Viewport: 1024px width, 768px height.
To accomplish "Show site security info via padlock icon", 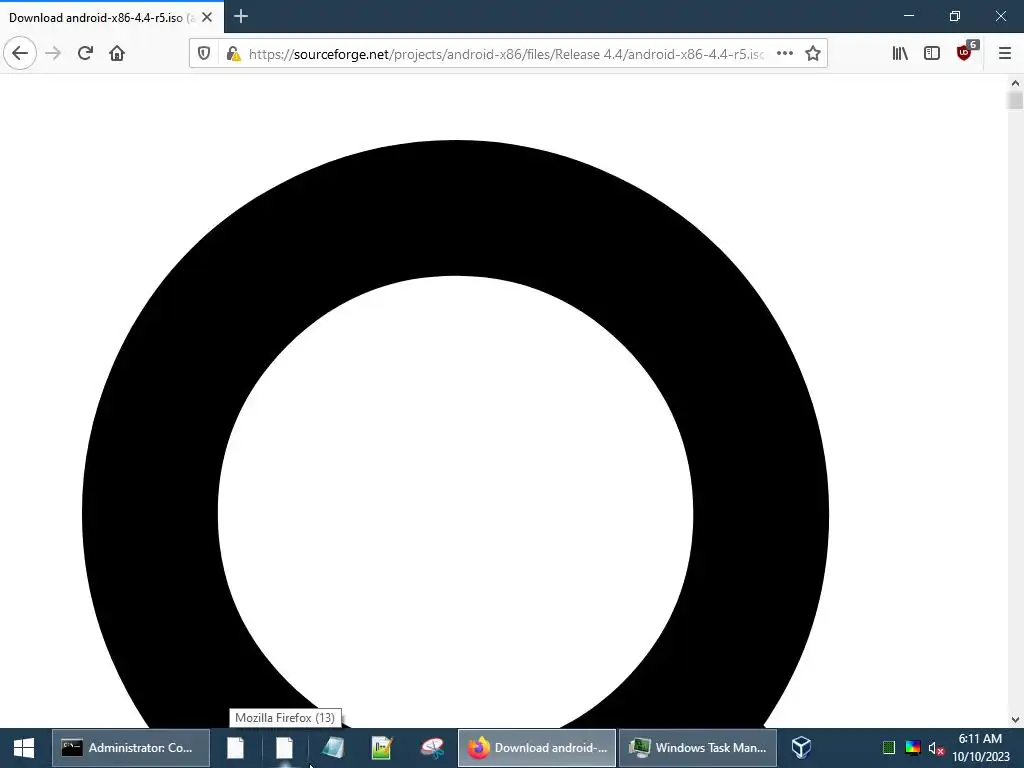I will tap(233, 54).
